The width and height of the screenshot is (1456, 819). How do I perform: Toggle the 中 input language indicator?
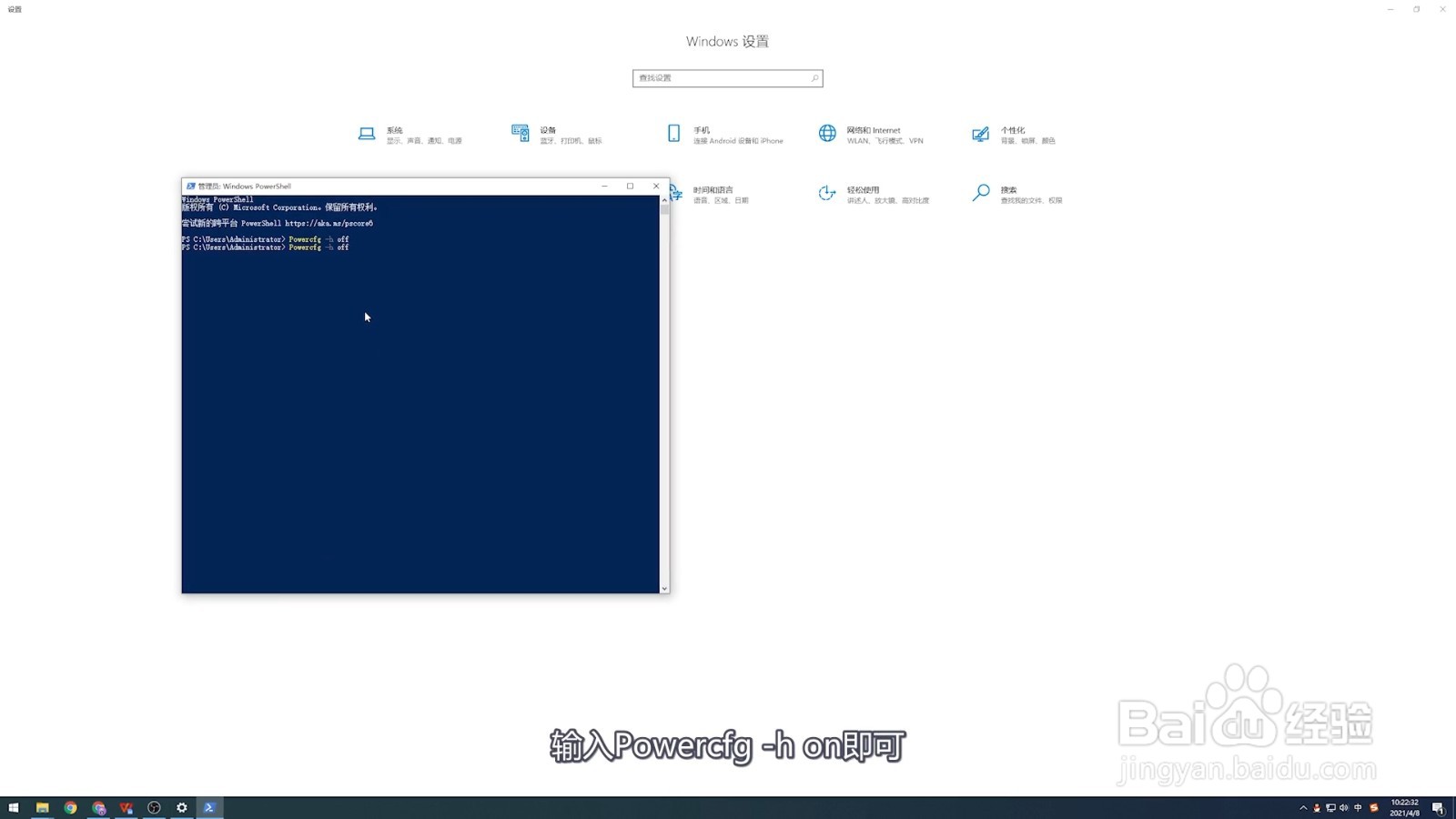1358,808
